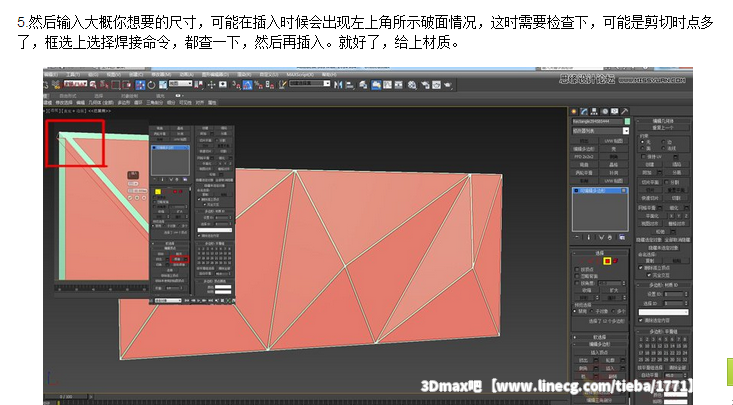Enable the 按顶点 checkbox
This screenshot has height=405, width=733.
click(576, 270)
